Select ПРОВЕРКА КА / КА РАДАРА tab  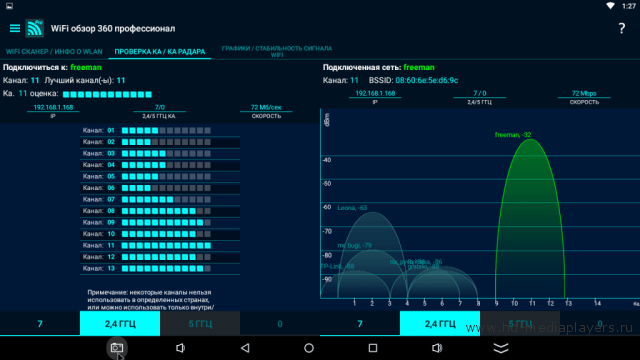(x=160, y=52)
